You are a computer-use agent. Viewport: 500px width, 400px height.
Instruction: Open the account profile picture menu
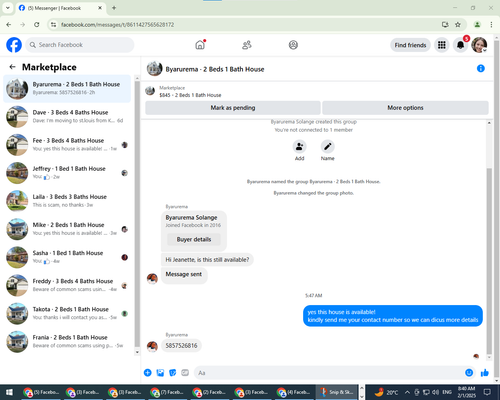(479, 45)
